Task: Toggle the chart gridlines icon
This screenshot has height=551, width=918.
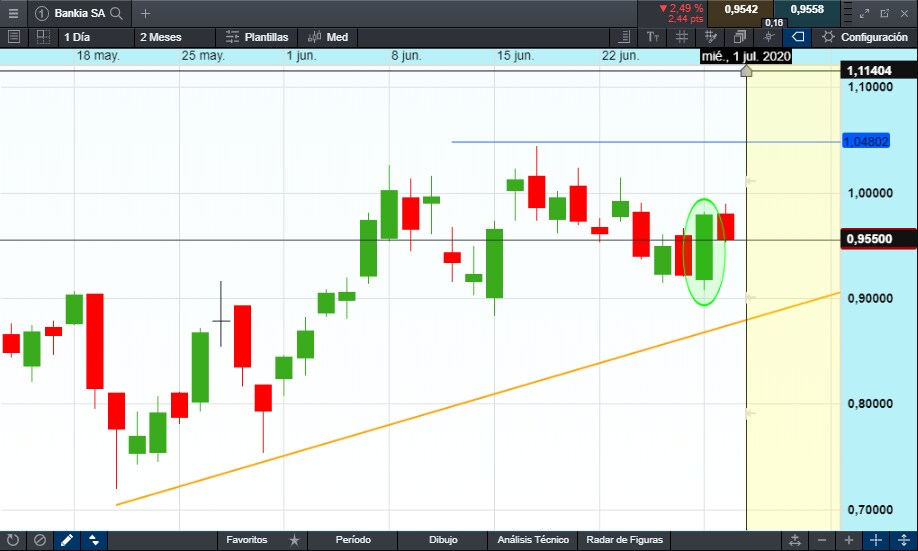Action: pos(682,37)
